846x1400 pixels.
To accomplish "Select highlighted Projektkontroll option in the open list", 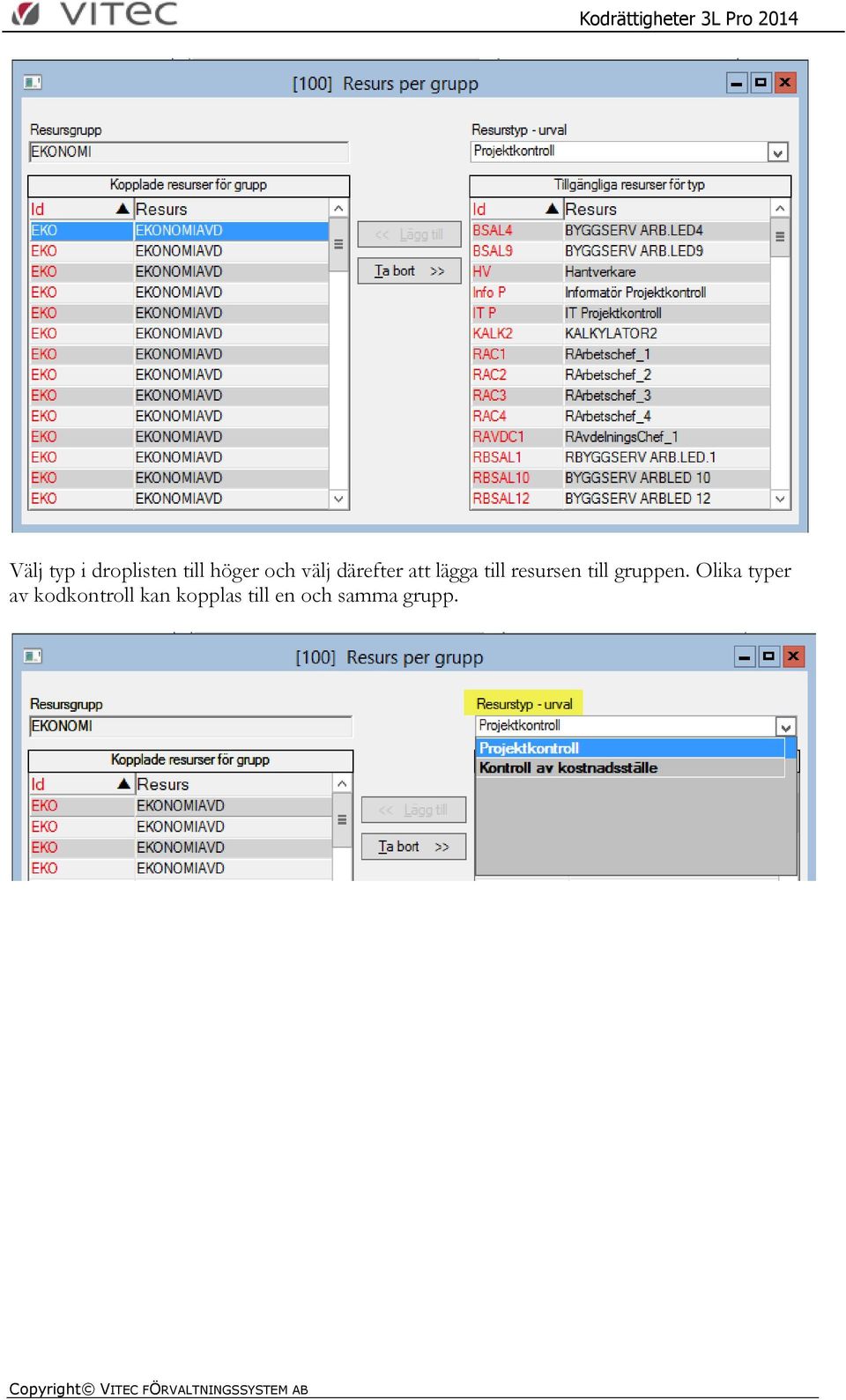I will 630,748.
